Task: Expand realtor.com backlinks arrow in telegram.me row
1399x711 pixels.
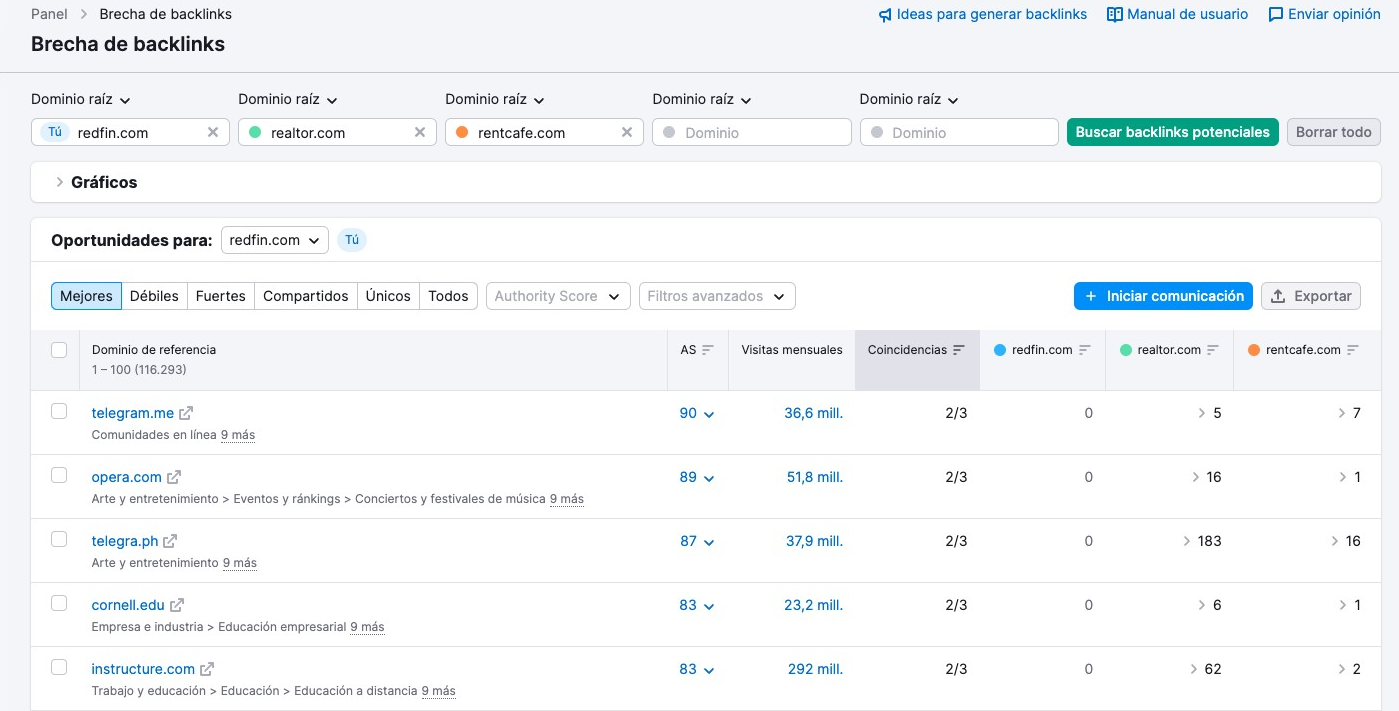Action: point(1202,413)
